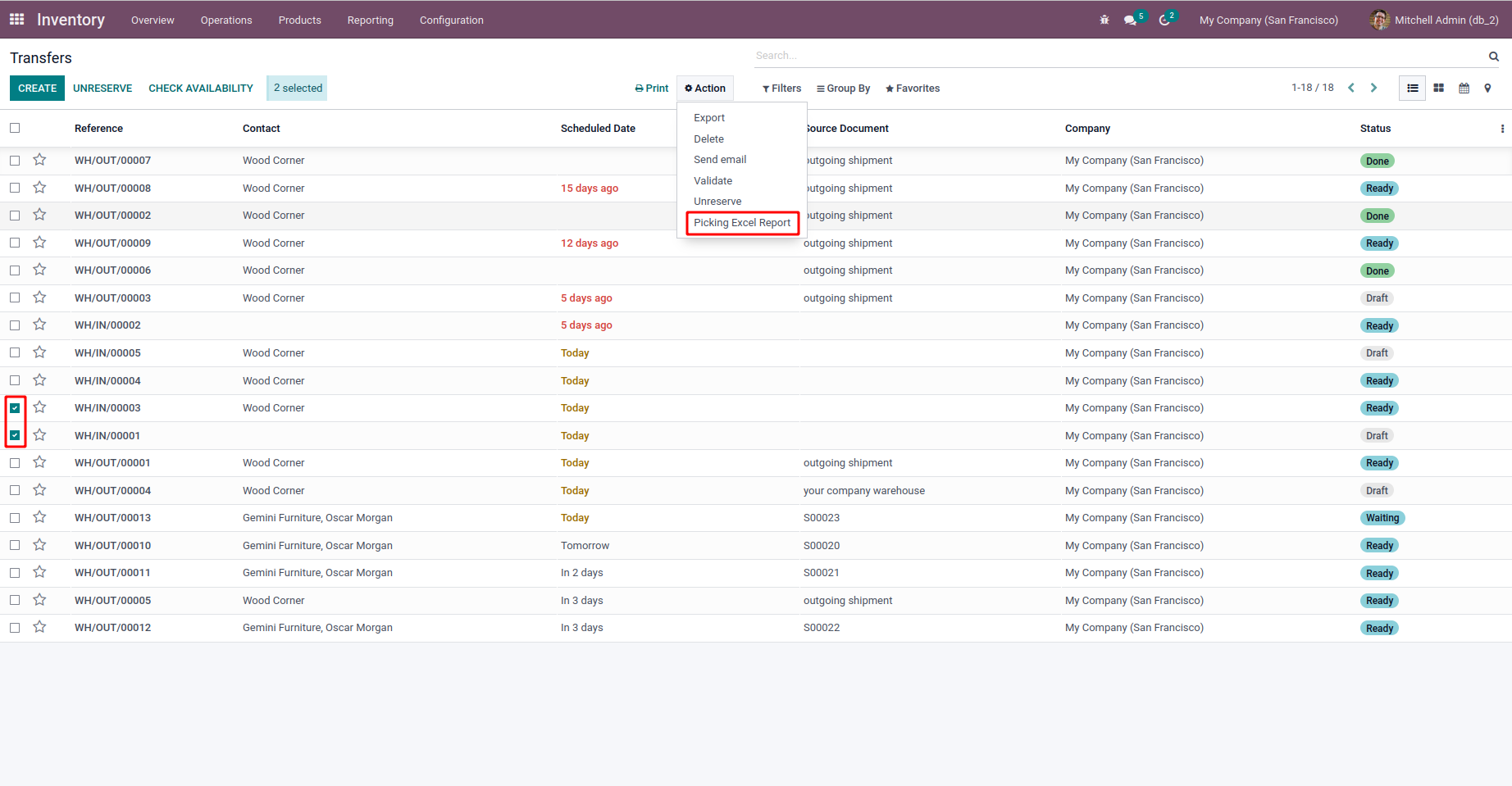
Task: Click the search magnifier icon
Action: pos(1494,57)
